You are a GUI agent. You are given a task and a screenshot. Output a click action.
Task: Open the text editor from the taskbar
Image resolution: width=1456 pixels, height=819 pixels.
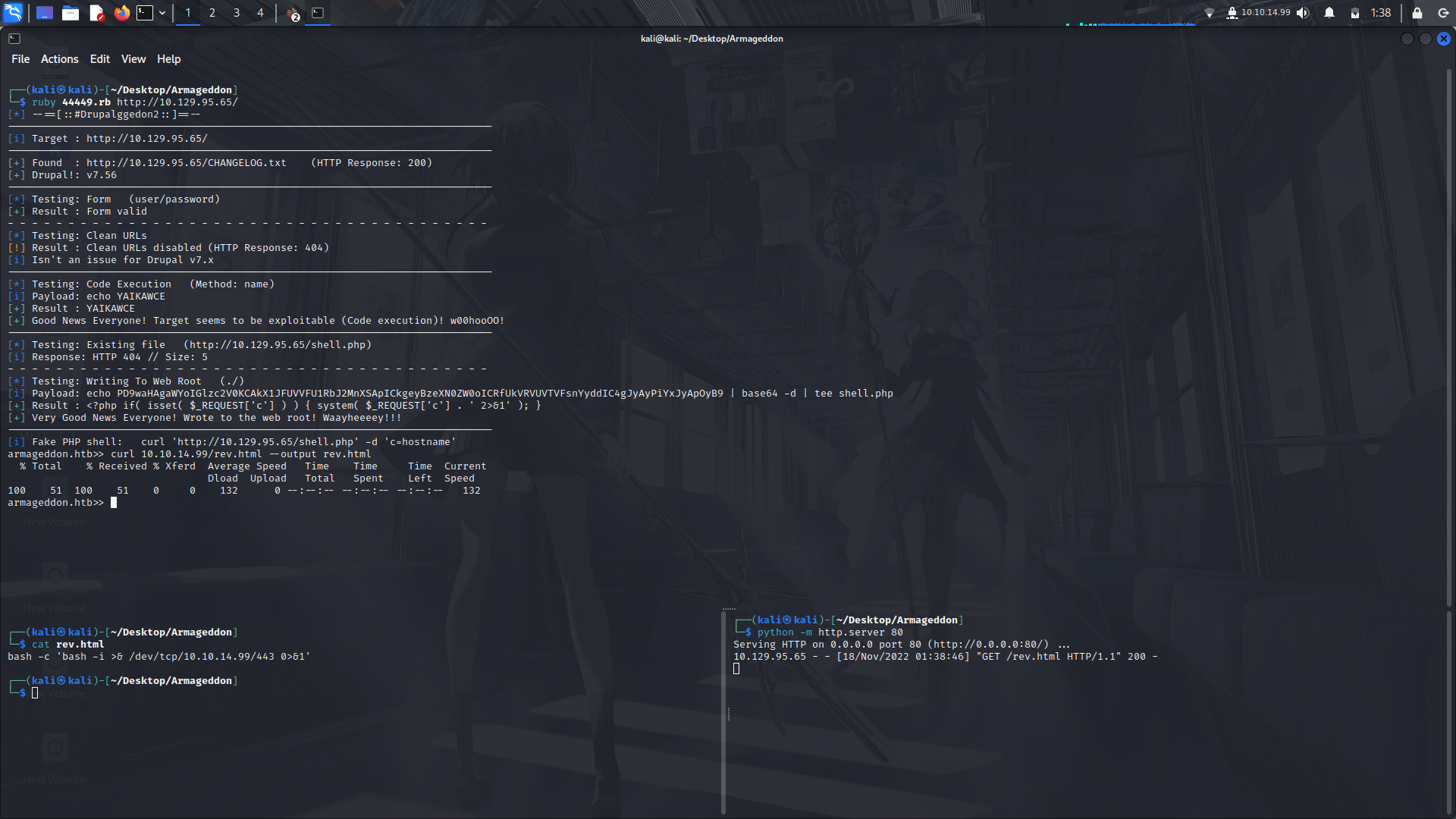(x=97, y=13)
